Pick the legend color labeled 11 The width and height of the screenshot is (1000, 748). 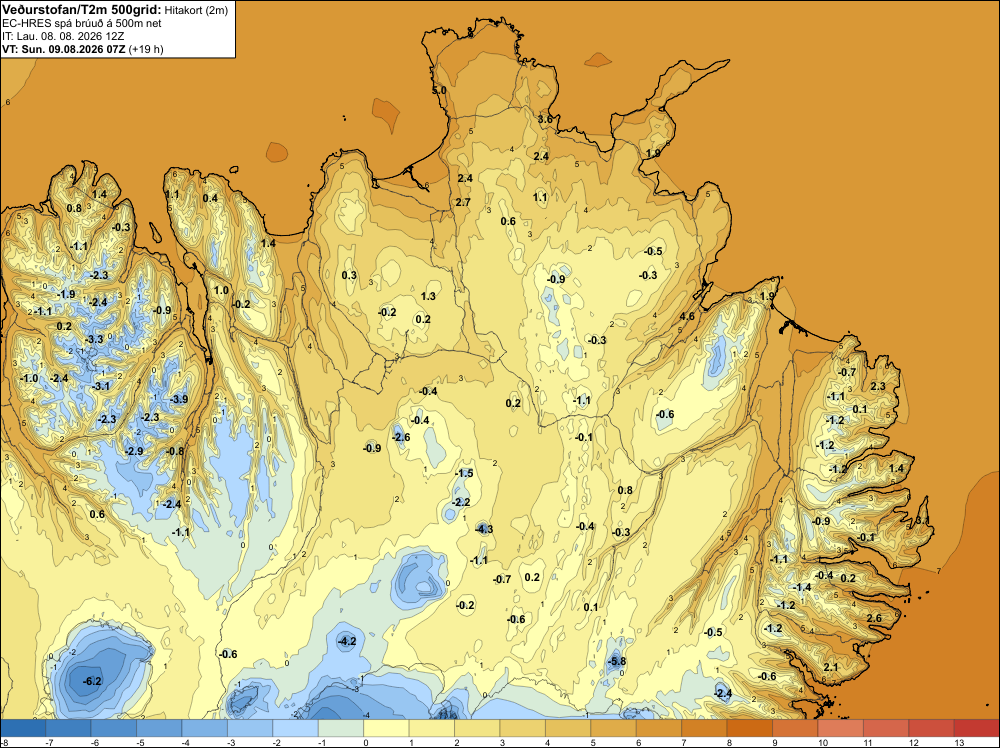point(885,728)
